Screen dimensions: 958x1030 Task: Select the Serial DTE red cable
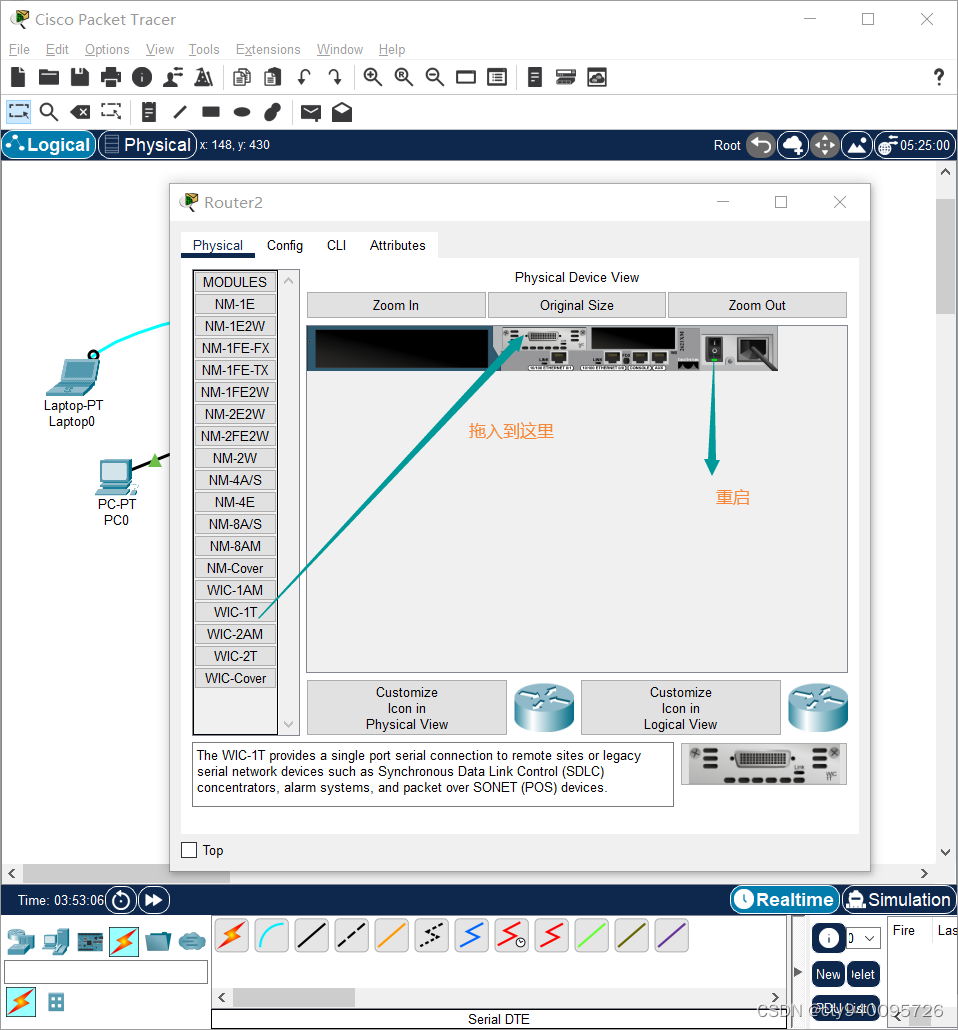click(x=552, y=935)
